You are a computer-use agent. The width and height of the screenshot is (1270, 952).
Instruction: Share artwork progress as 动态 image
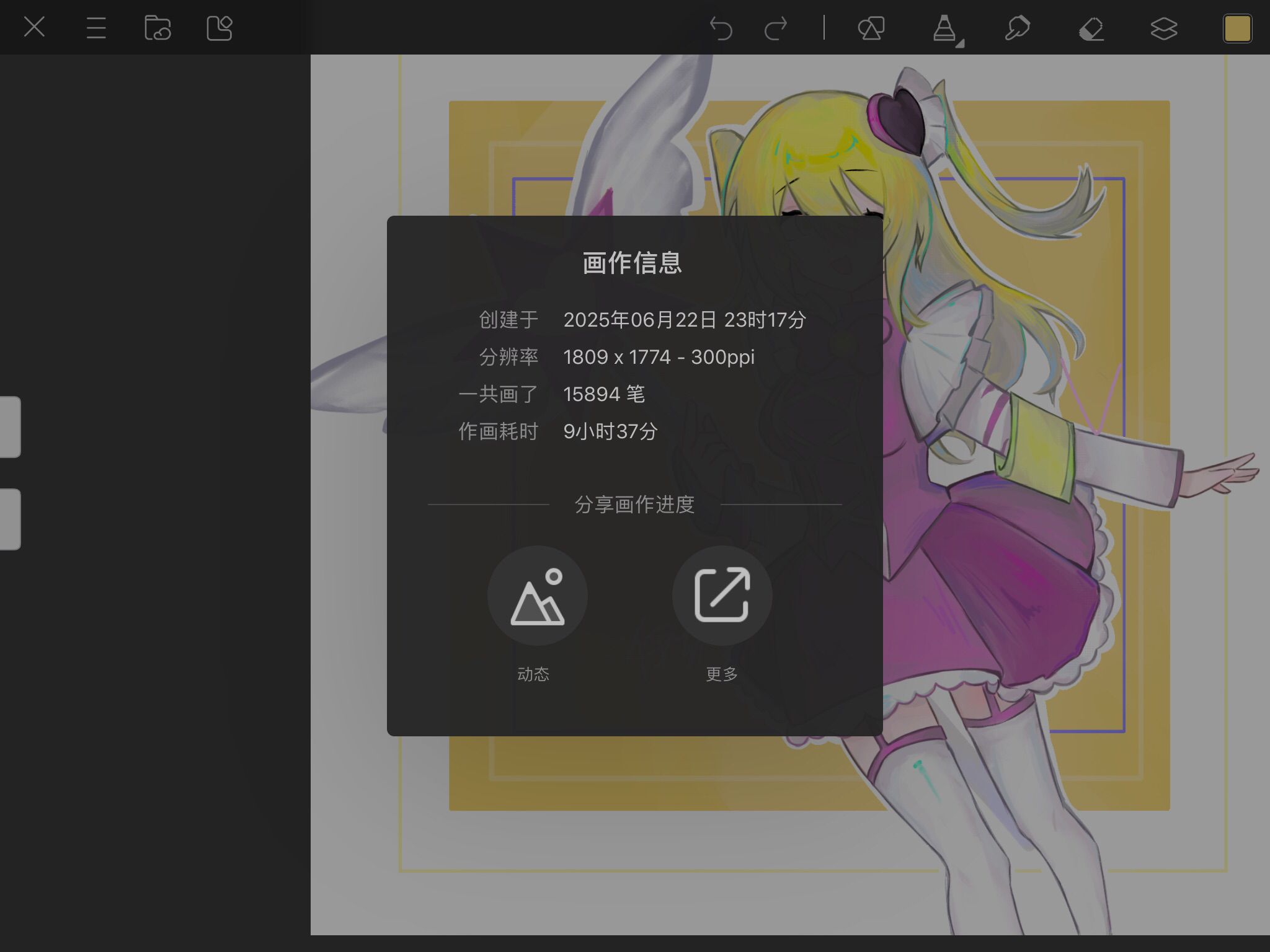coord(538,596)
